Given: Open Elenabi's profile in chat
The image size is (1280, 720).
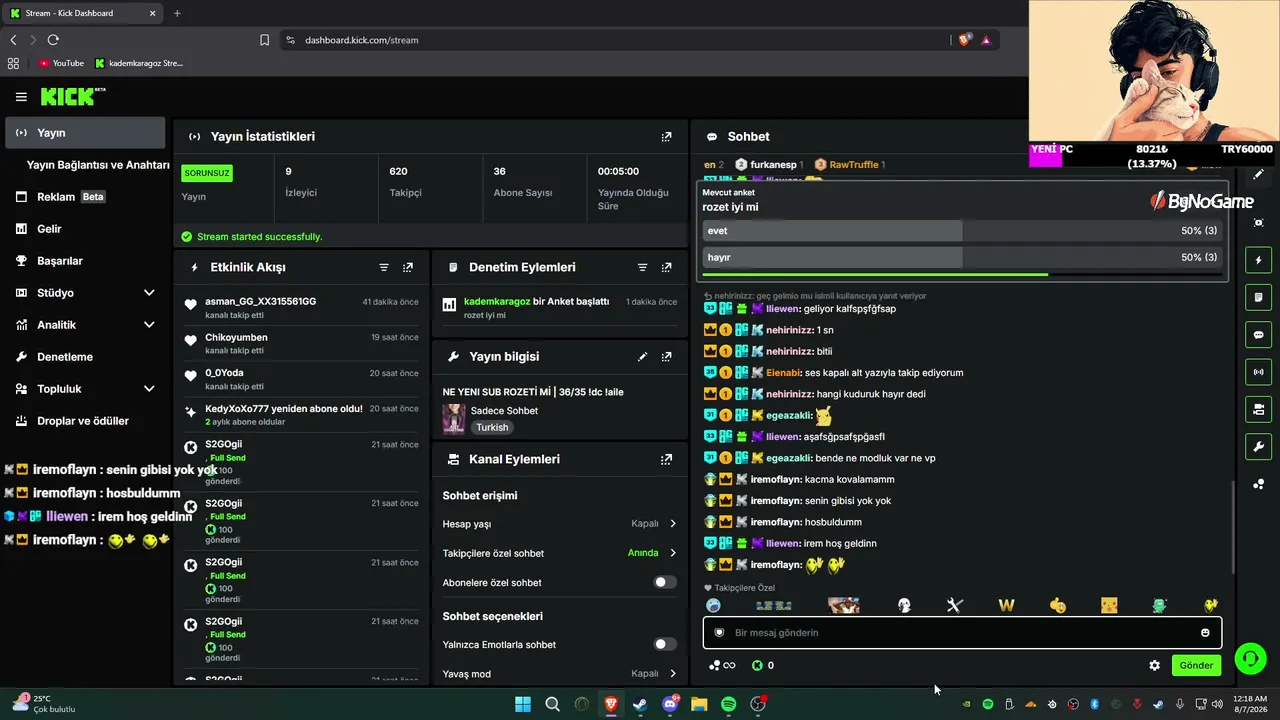Looking at the screenshot, I should point(783,373).
